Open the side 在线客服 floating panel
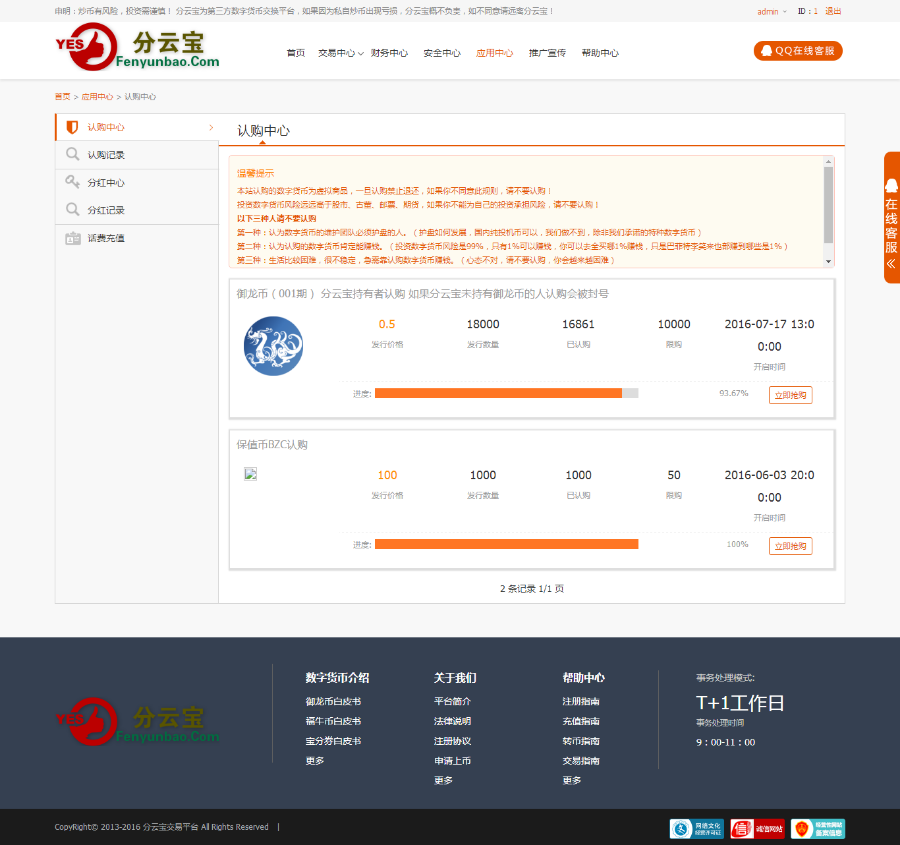900x845 pixels. point(891,217)
